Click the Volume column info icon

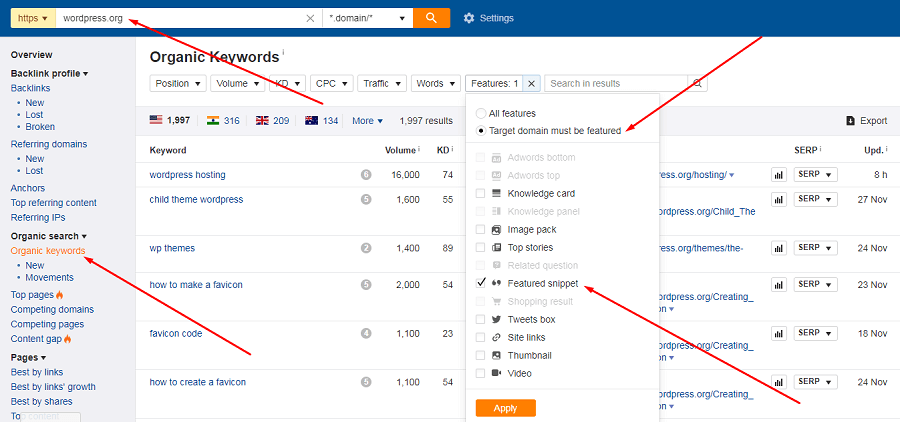coord(418,149)
